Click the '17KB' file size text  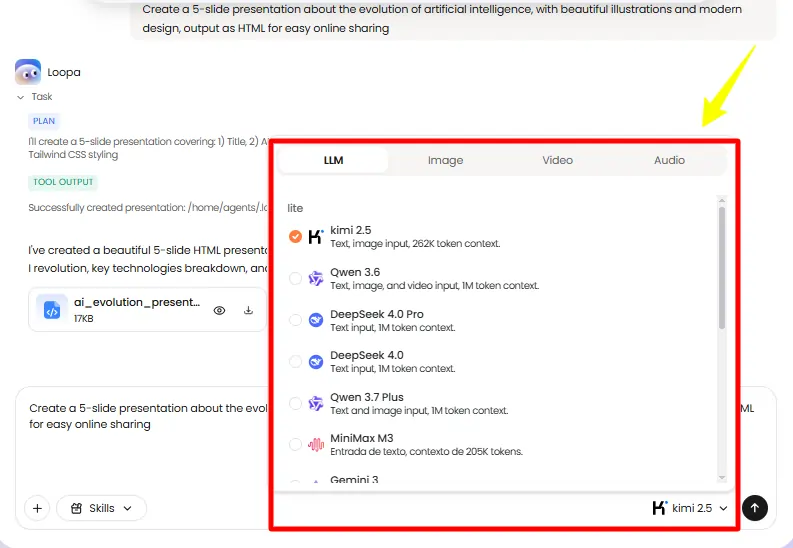(x=83, y=318)
